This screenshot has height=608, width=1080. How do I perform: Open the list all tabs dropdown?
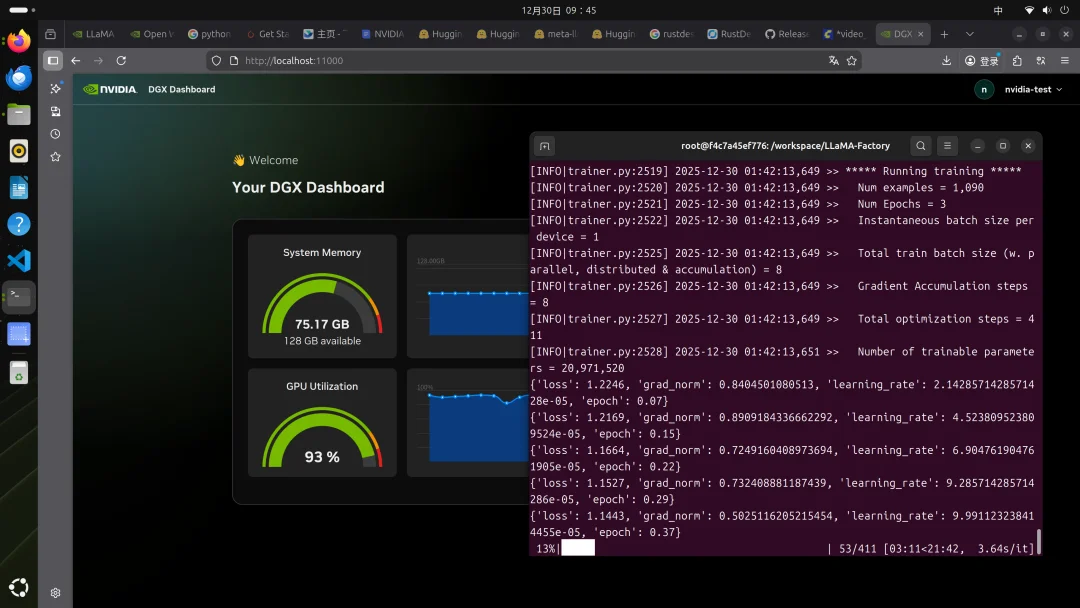(969, 34)
